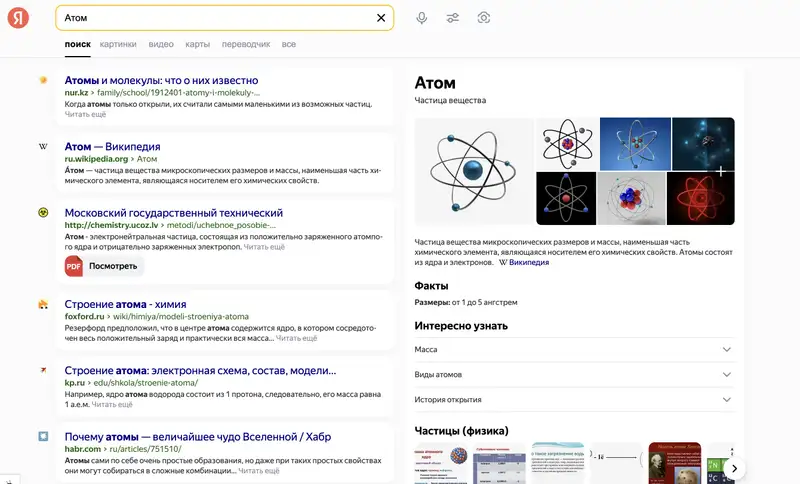
Task: Click into the search input field
Action: (x=210, y=18)
